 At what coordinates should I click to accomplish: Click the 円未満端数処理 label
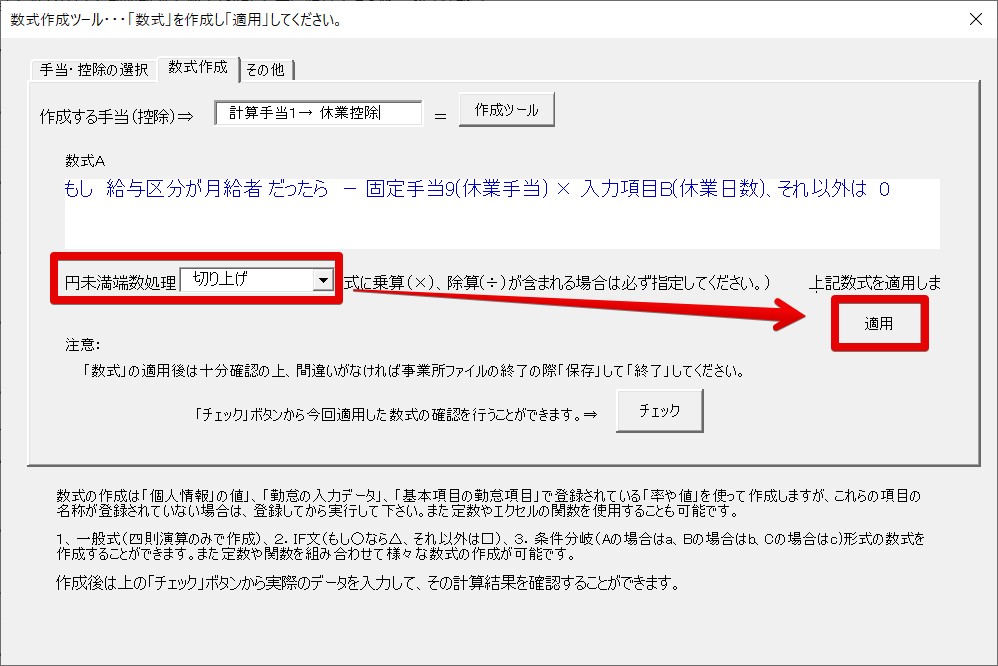tap(114, 282)
